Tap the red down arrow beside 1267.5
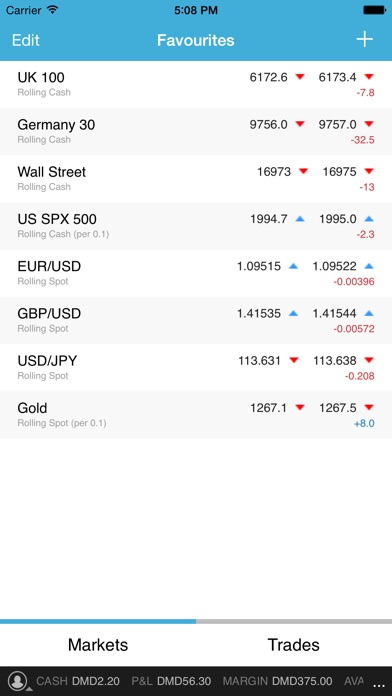This screenshot has width=392, height=696. pos(369,407)
